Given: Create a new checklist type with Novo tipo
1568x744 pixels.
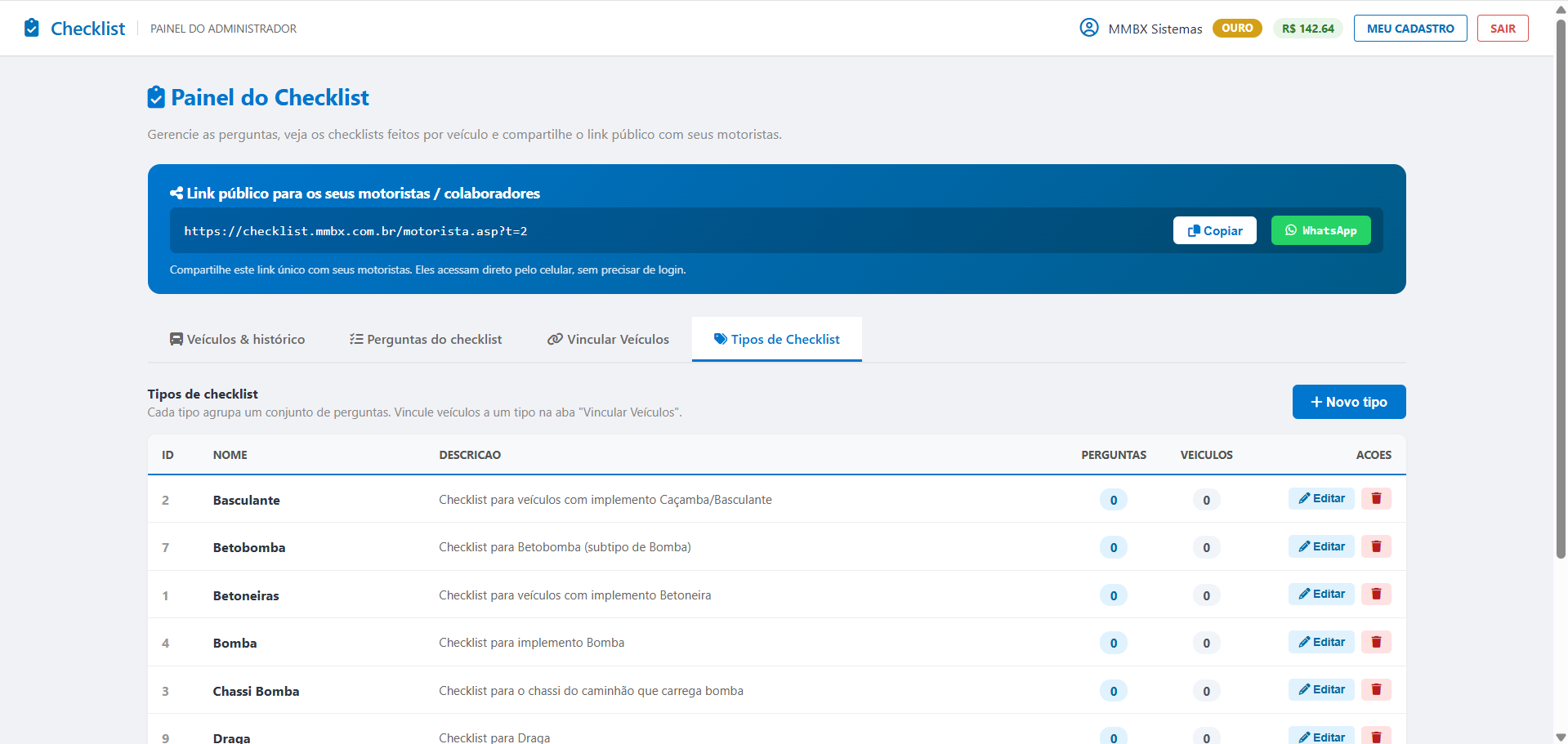Looking at the screenshot, I should (1349, 402).
